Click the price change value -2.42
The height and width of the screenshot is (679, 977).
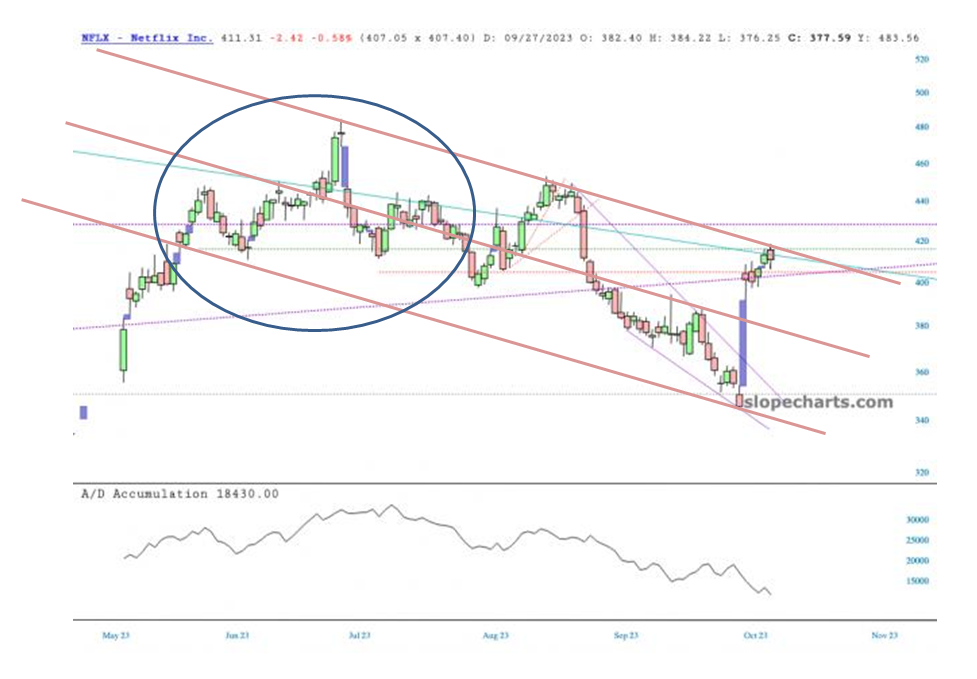[287, 38]
